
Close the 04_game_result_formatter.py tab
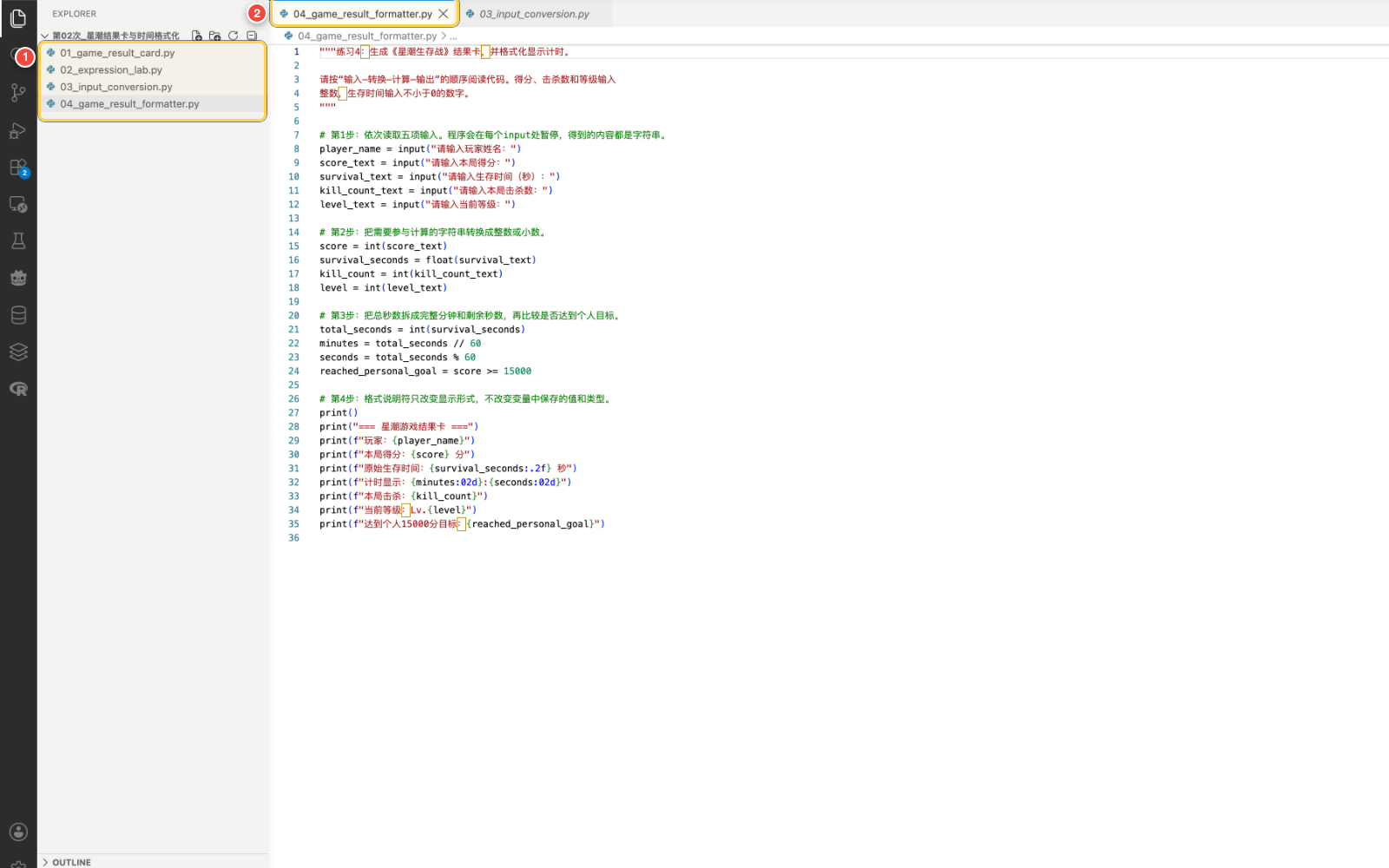click(444, 14)
